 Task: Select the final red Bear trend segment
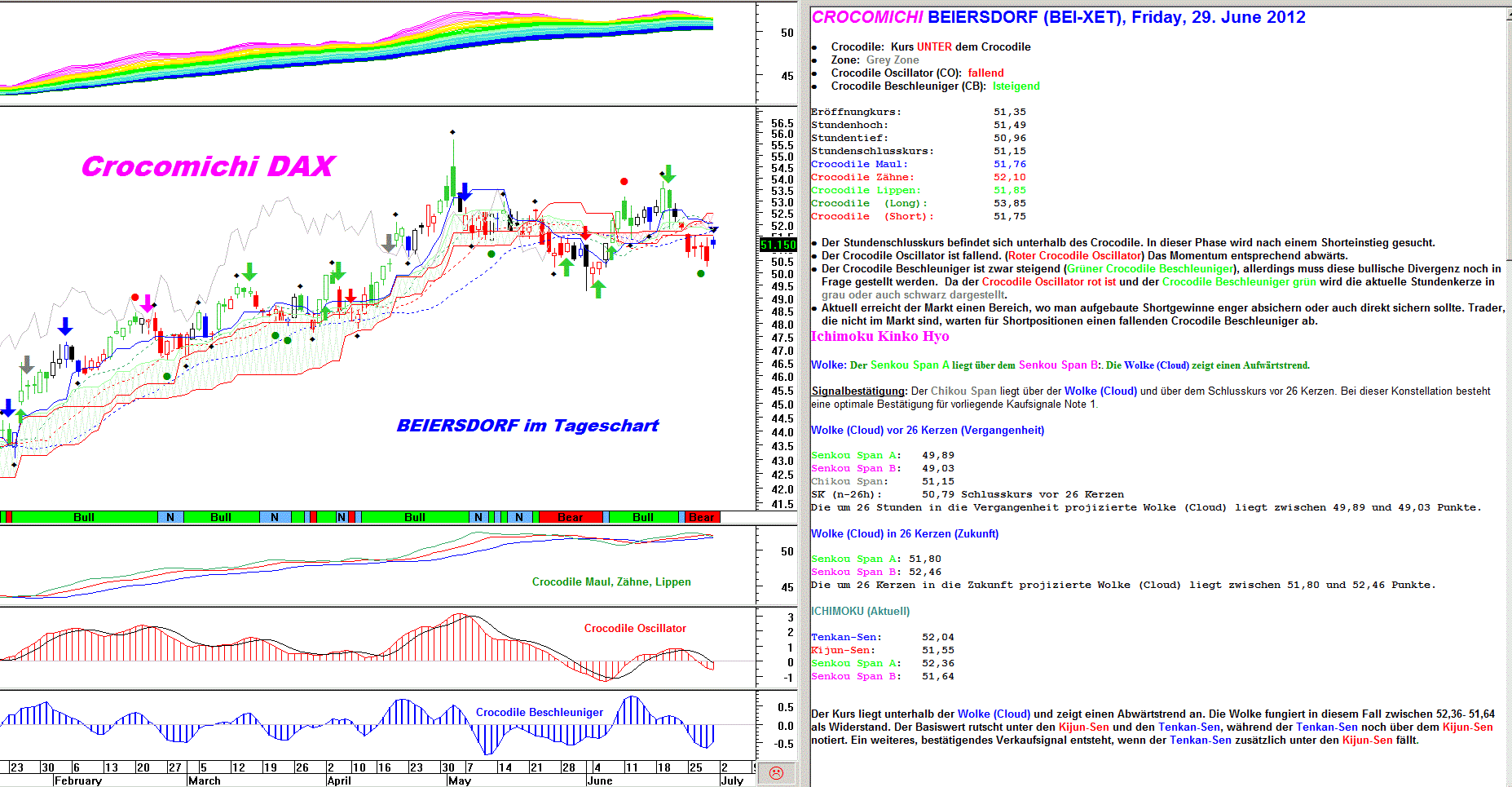coord(701,517)
